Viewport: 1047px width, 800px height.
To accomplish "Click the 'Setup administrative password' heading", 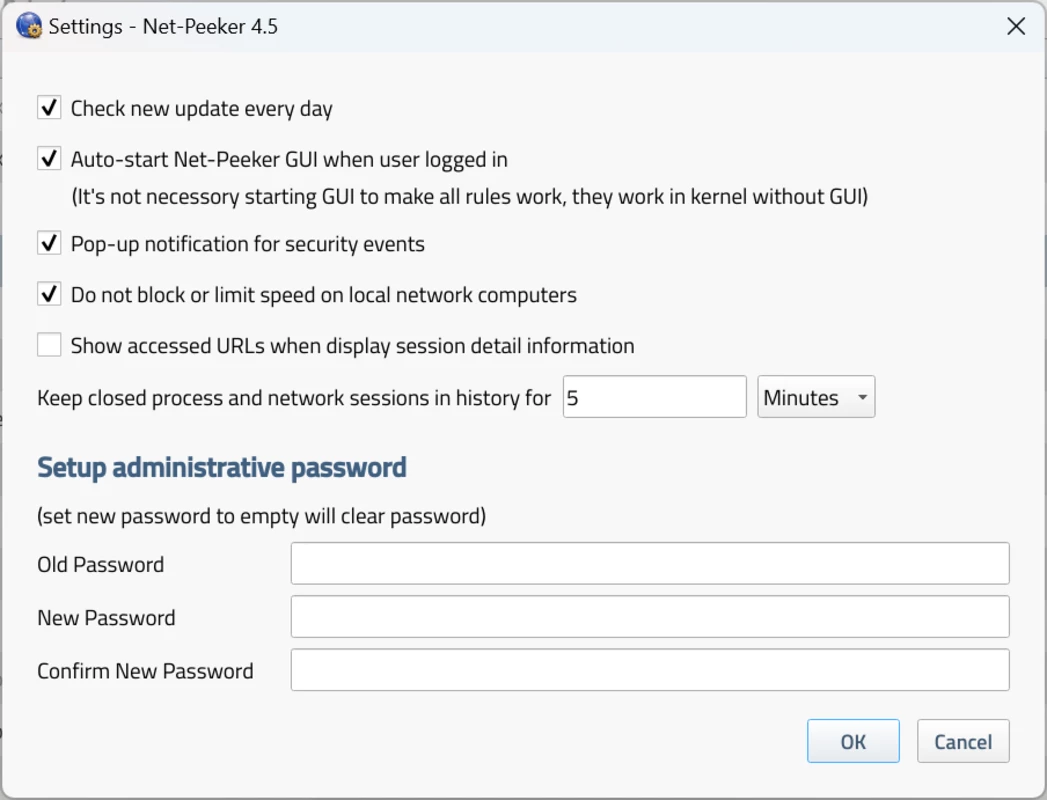I will (222, 467).
